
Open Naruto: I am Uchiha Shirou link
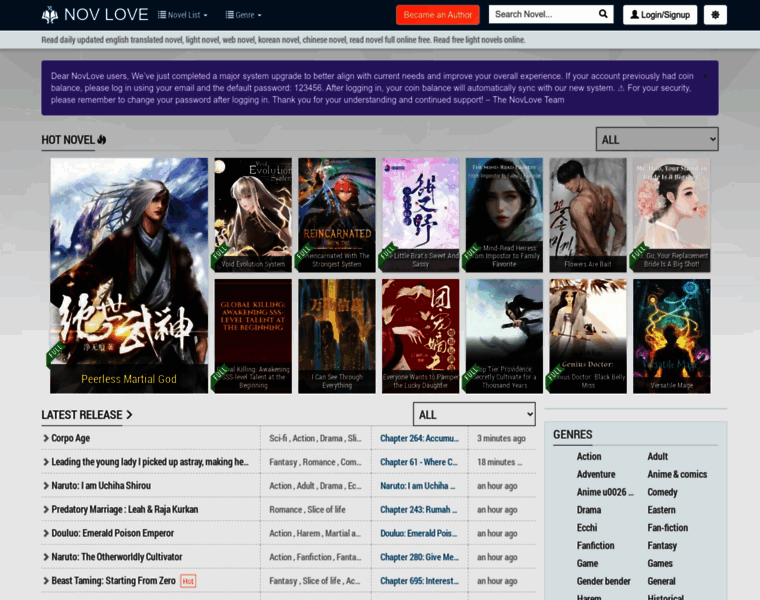tap(101, 486)
